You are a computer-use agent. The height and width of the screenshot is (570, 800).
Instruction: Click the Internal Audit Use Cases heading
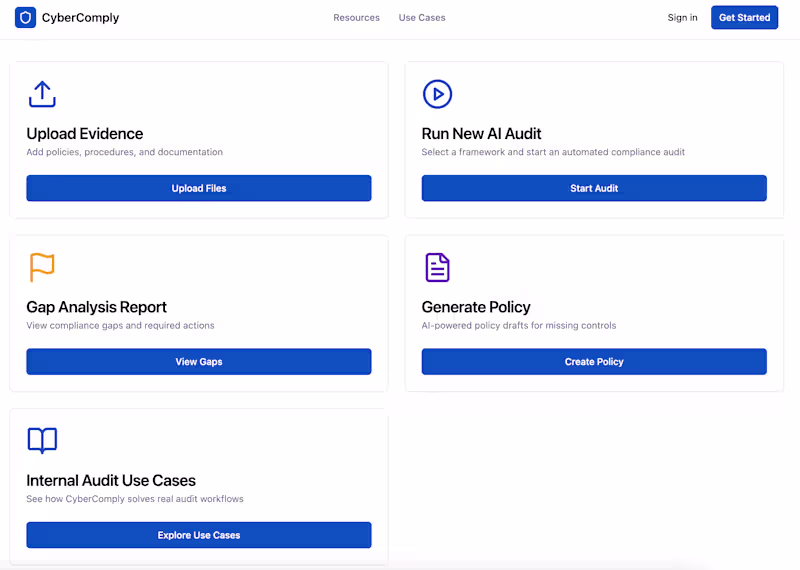tap(111, 481)
